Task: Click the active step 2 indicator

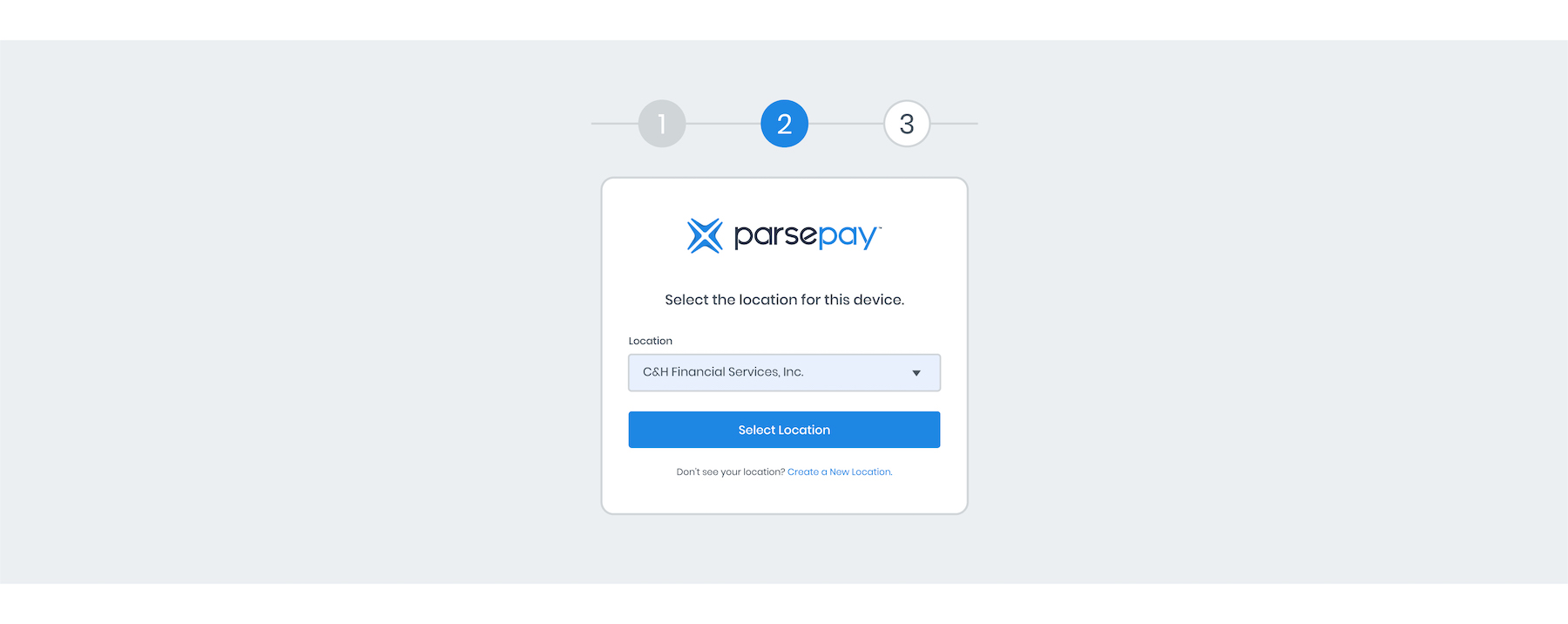Action: [784, 124]
